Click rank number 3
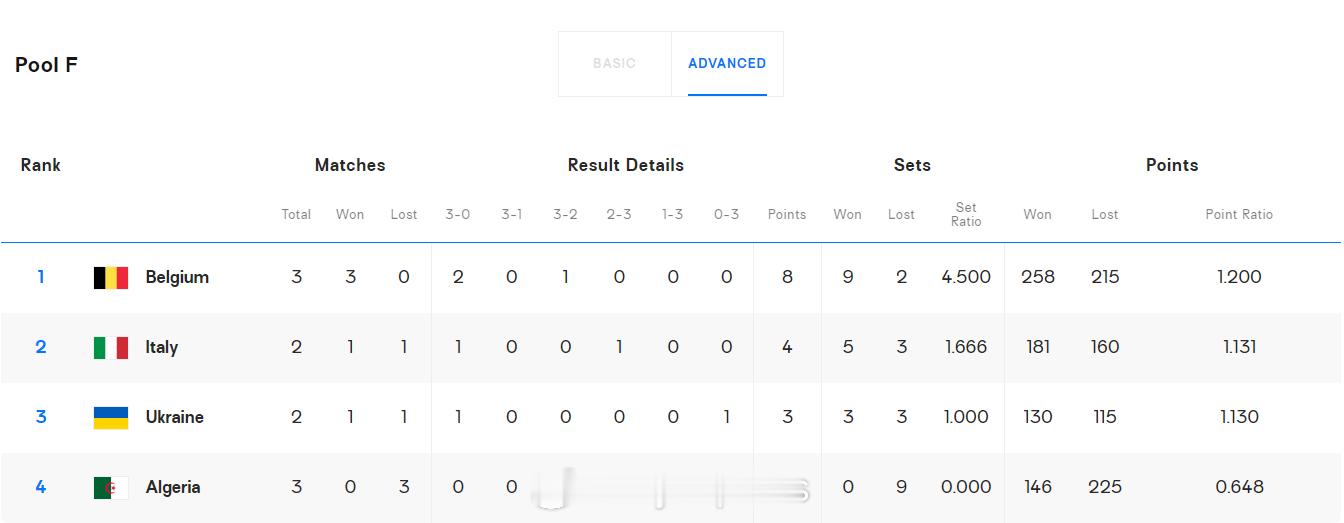This screenshot has height=523, width=1344. pos(41,417)
